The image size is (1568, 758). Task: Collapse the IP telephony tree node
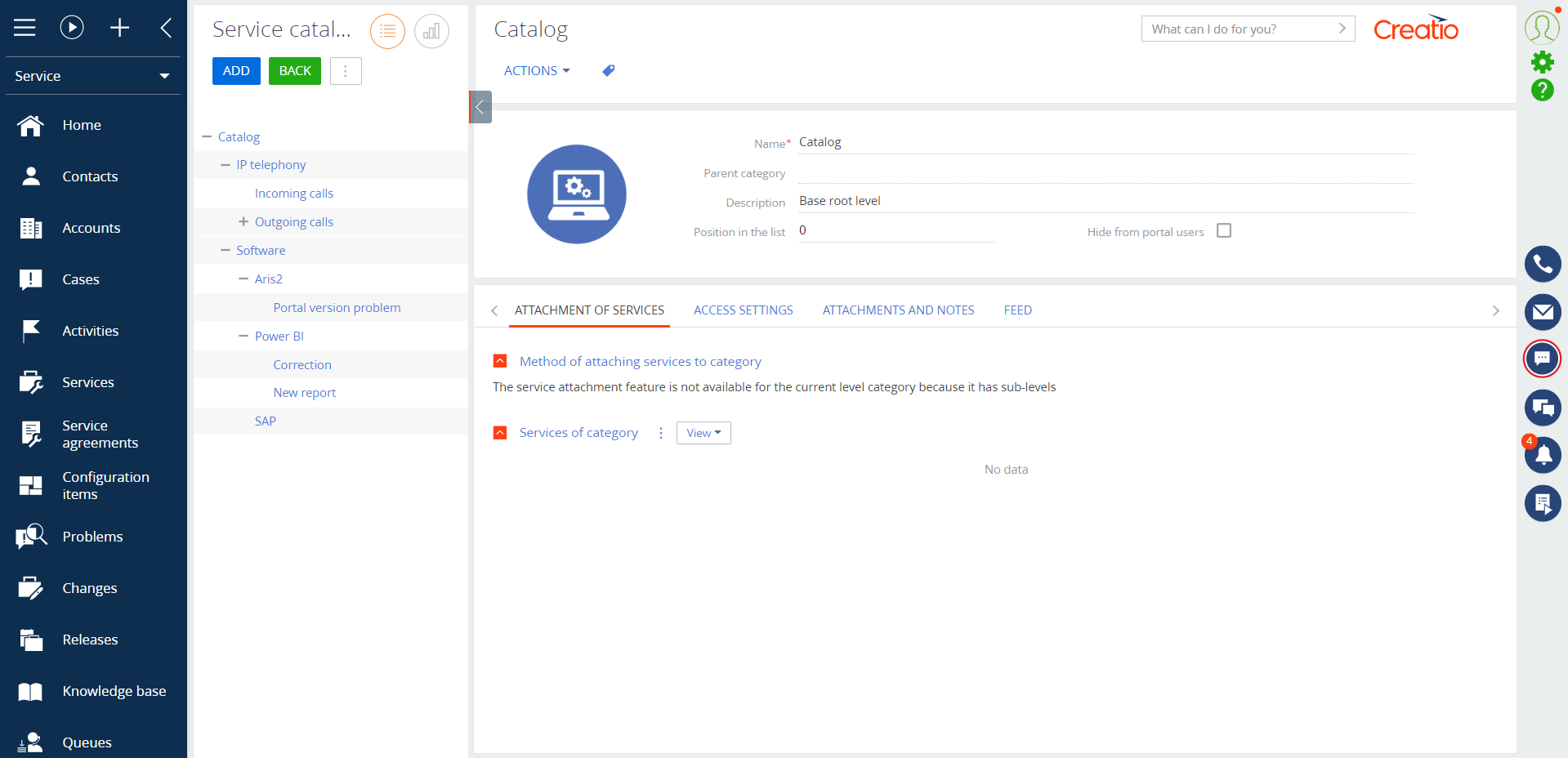[225, 164]
